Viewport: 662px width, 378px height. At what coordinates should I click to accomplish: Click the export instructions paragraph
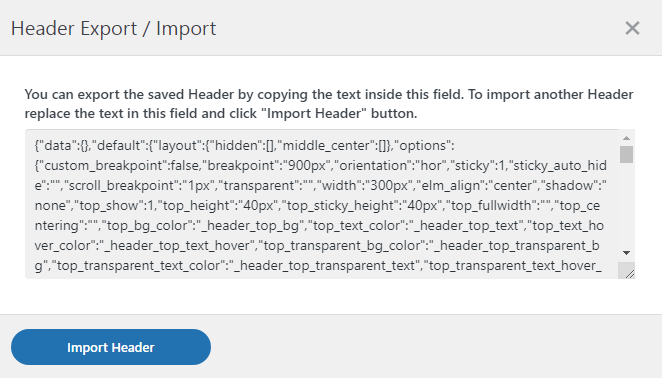pyautogui.click(x=329, y=103)
